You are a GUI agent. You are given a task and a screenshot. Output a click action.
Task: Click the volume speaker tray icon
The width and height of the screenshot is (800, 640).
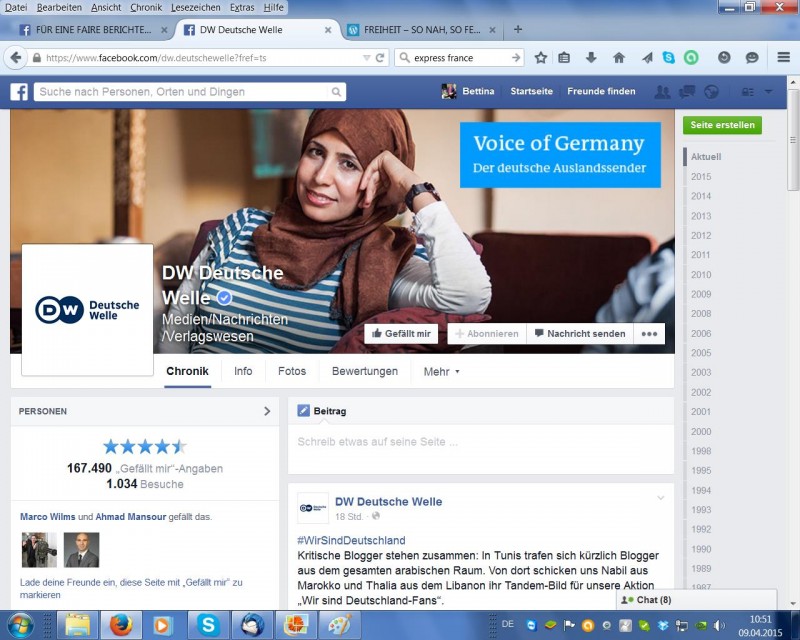click(x=719, y=625)
